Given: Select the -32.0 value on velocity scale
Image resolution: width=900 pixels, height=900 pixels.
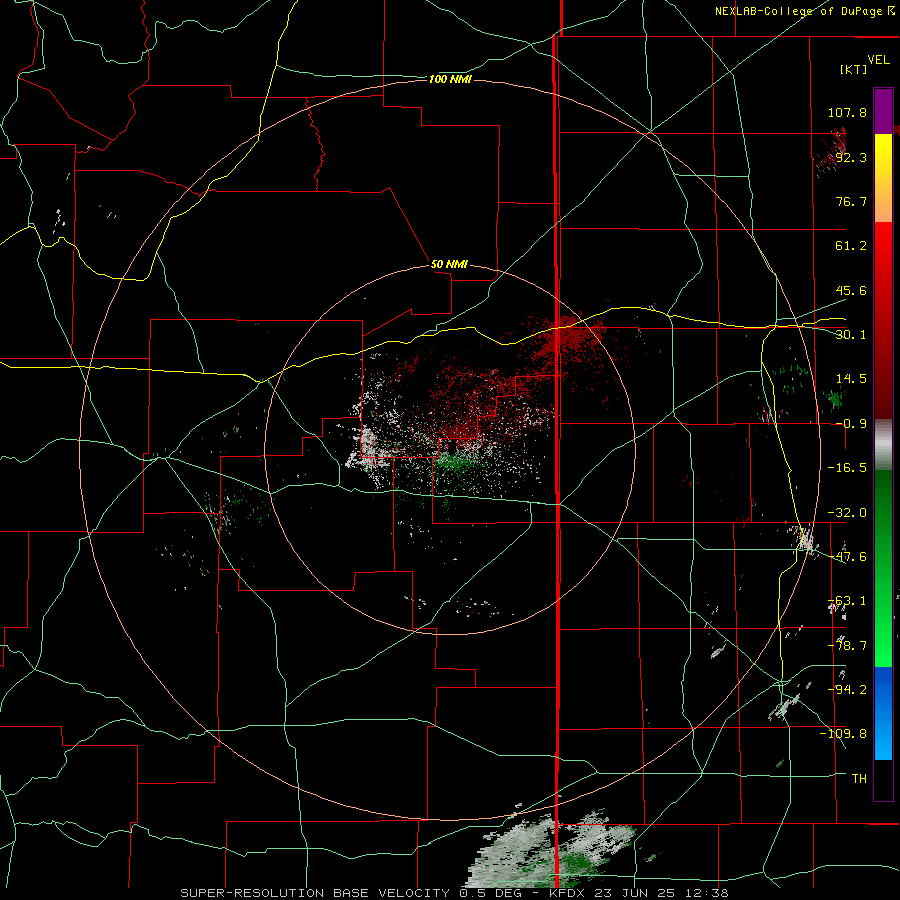Looking at the screenshot, I should 847,513.
